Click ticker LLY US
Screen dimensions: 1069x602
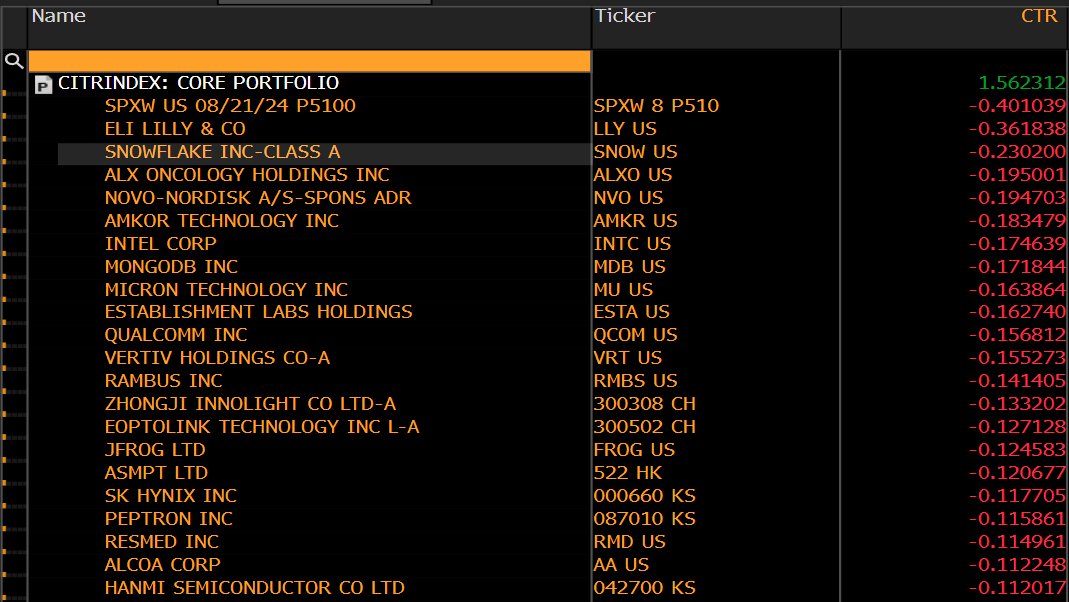tap(624, 129)
